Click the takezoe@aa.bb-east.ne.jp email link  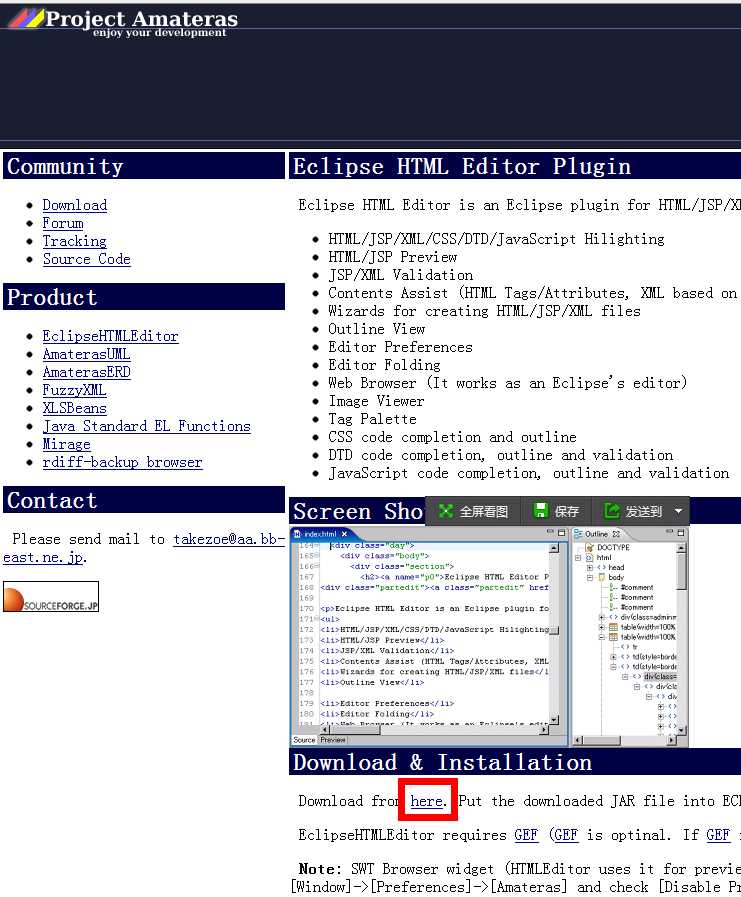(229, 539)
